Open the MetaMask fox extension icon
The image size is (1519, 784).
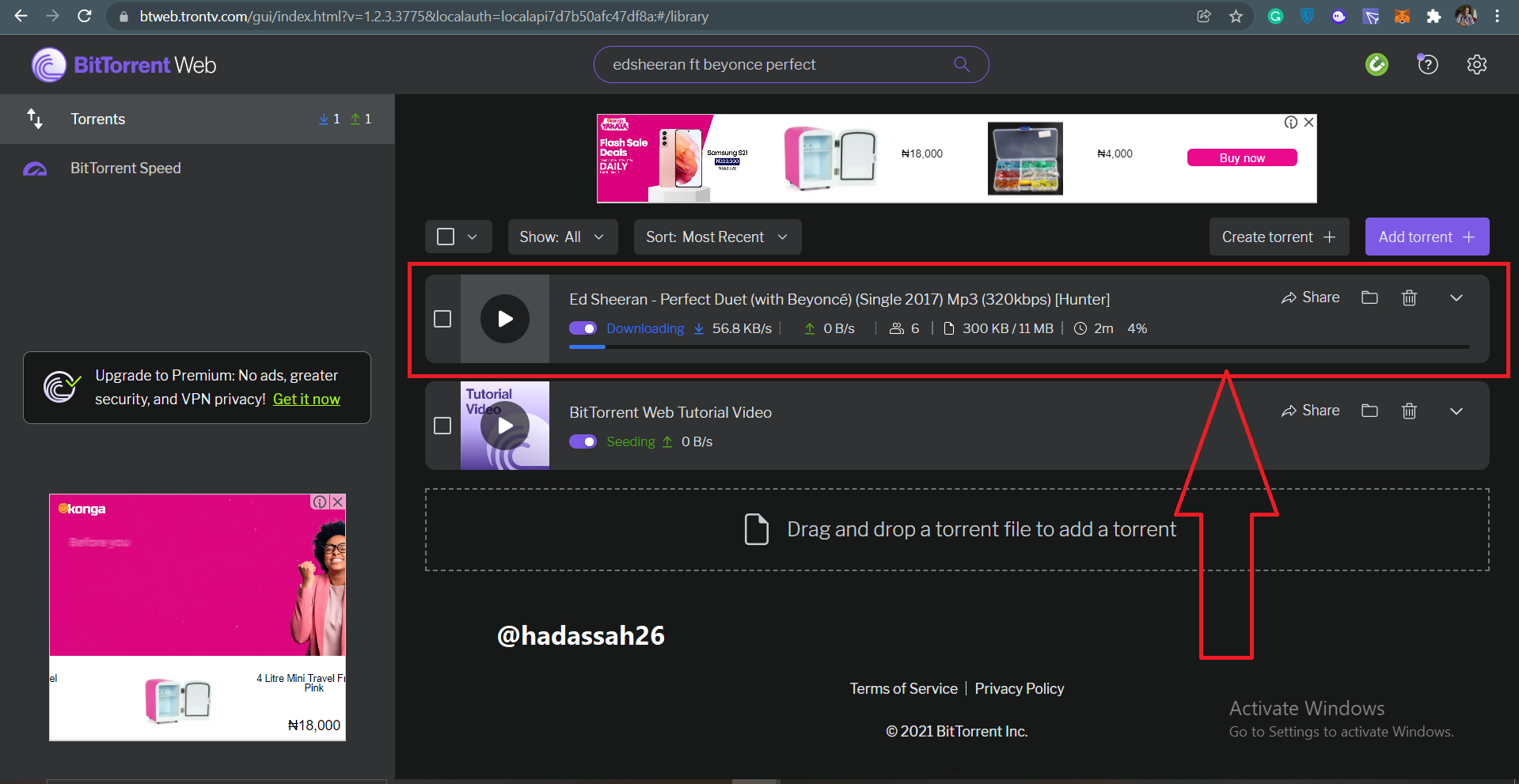[x=1402, y=16]
